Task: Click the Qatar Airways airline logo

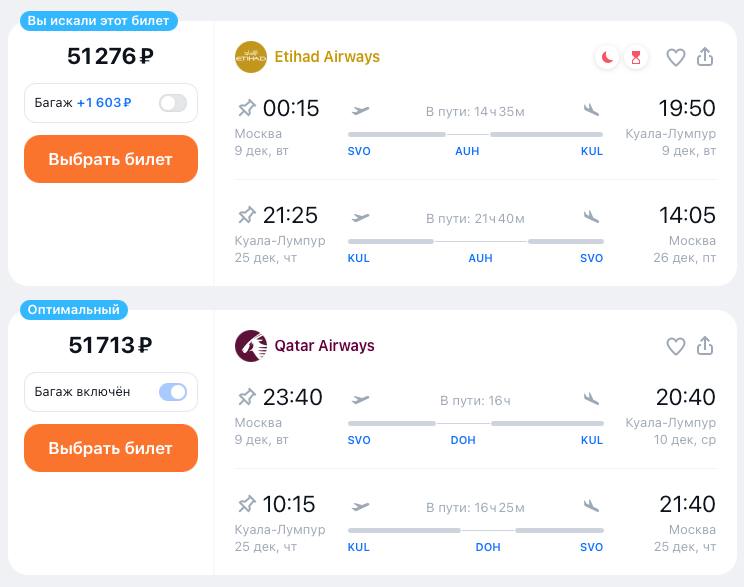Action: pos(250,346)
